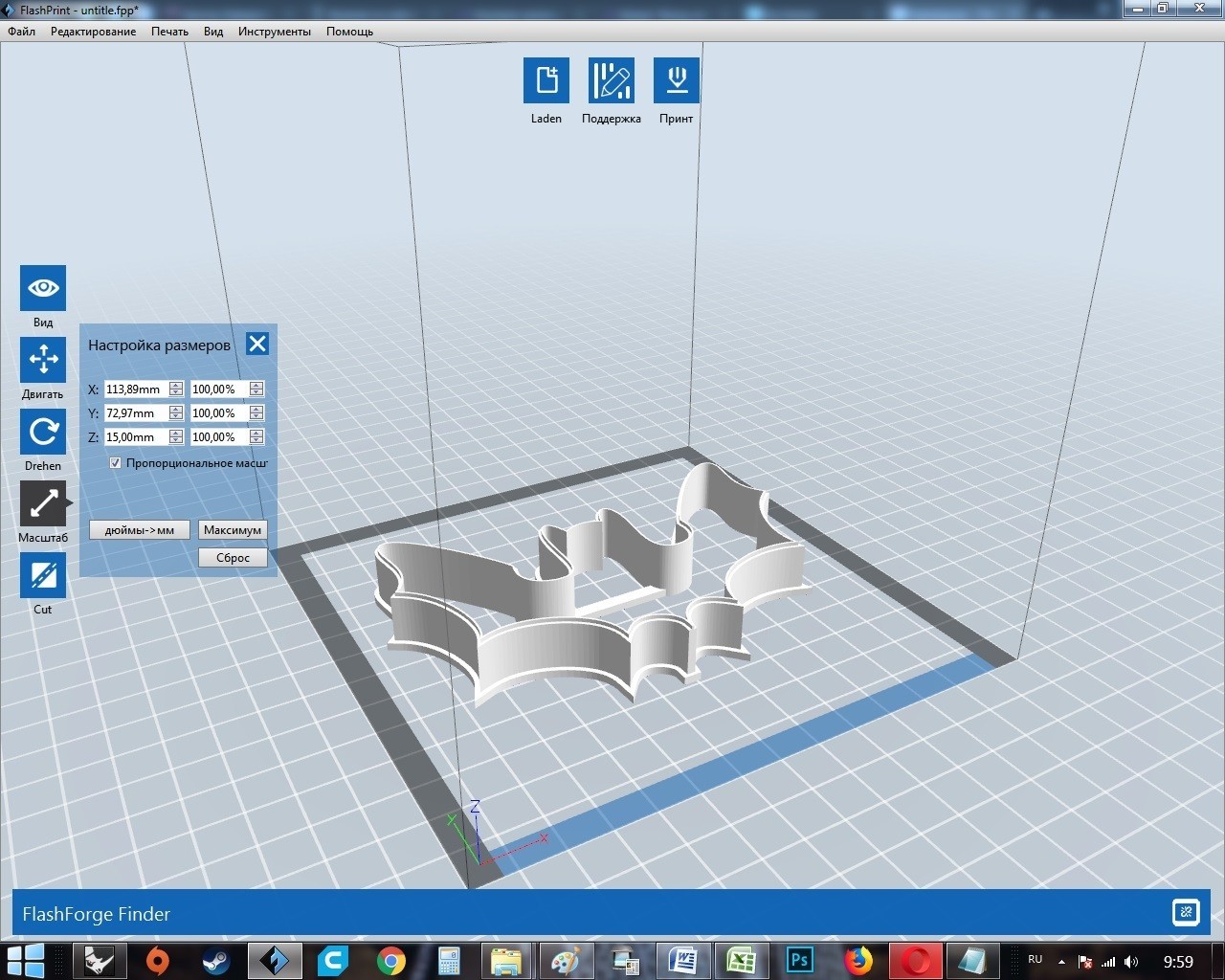
Task: Decrease Z size with the down stepper arrow
Action: [x=176, y=441]
